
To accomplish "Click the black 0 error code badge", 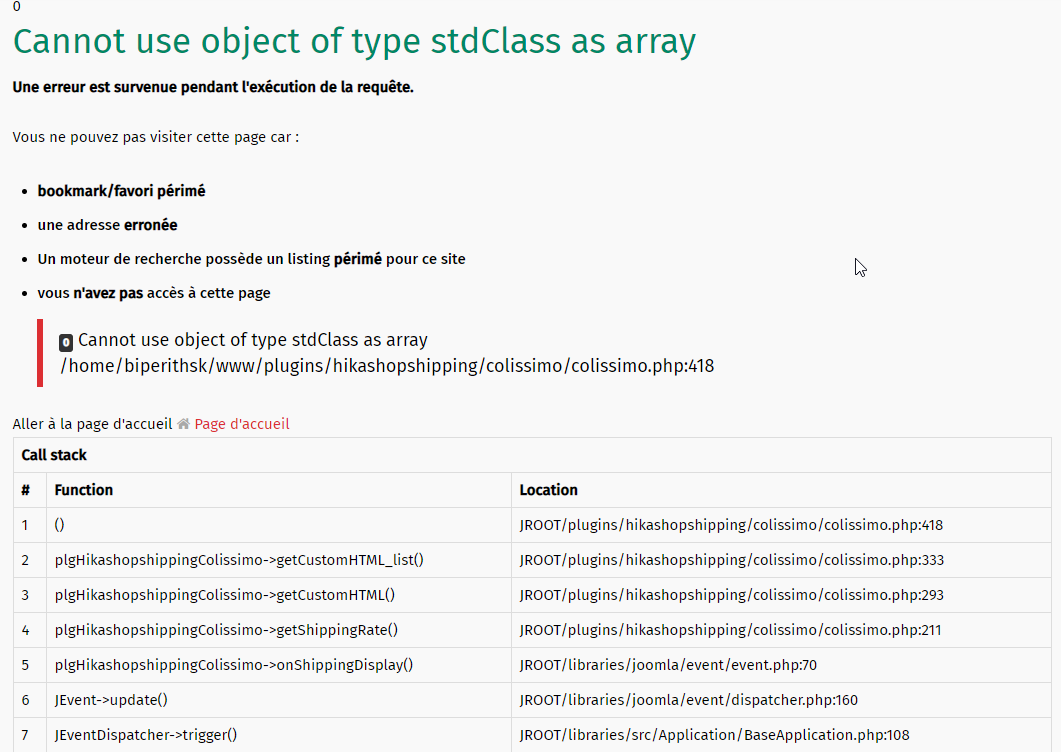I will coord(66,341).
